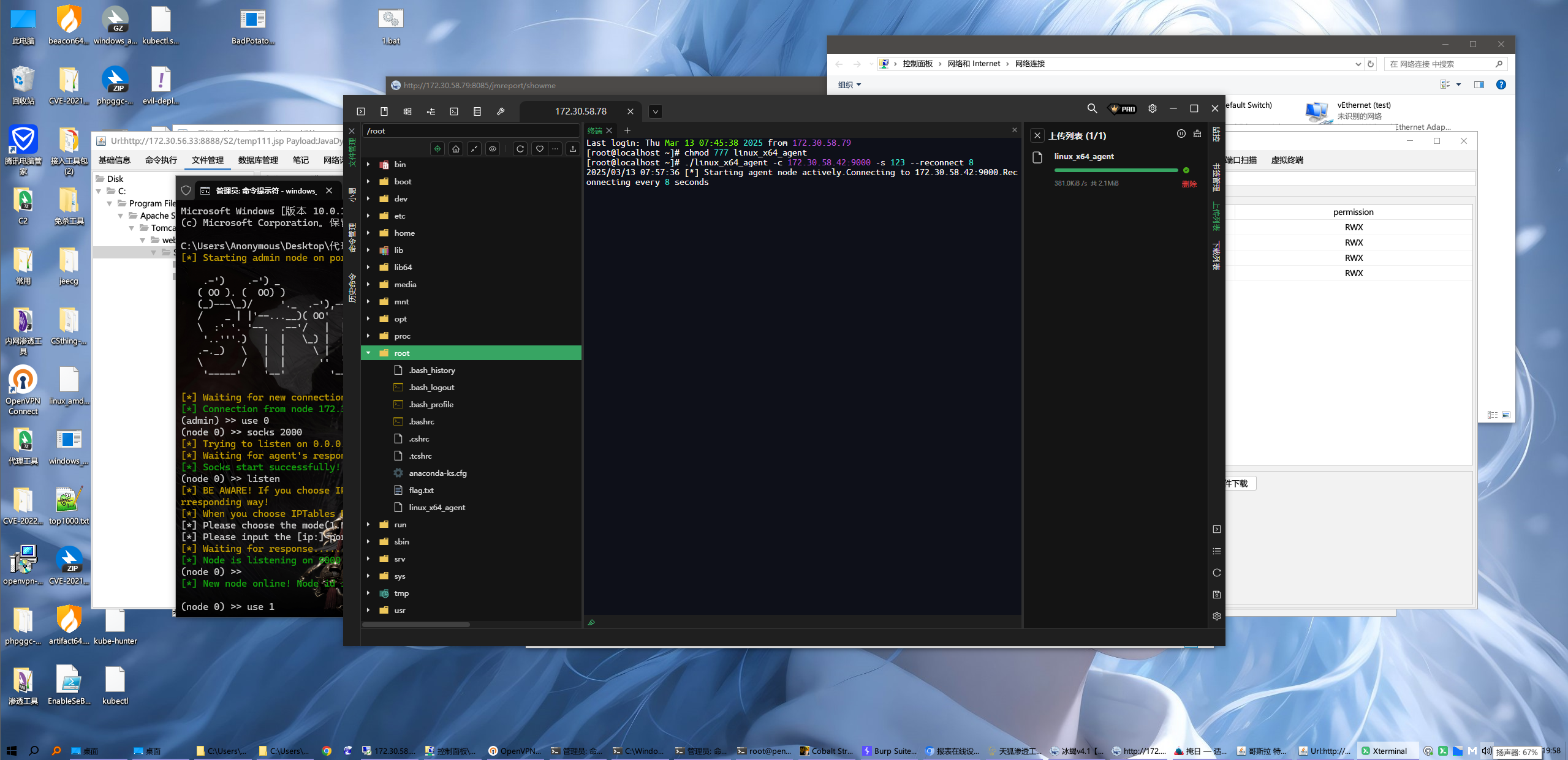Add a new terminal tab with plus button
Image resolution: width=1568 pixels, height=760 pixels.
[627, 130]
